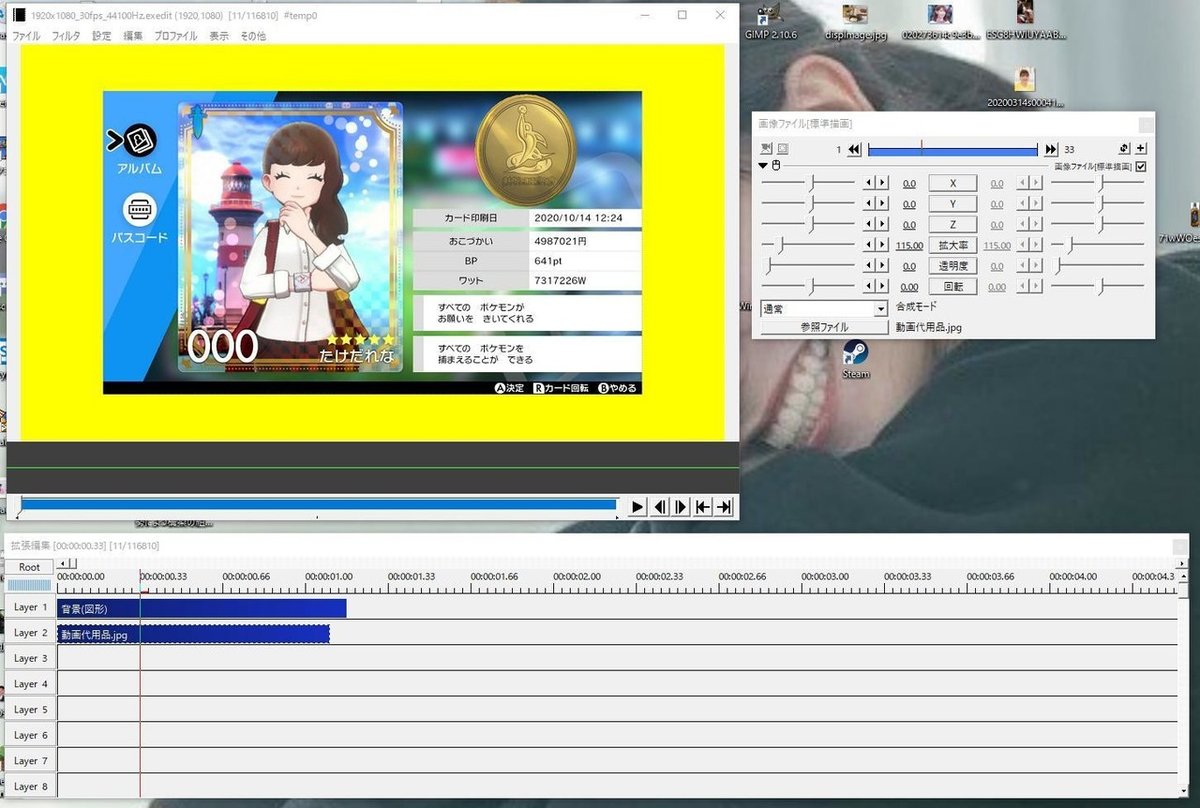Collapse the 画像ファイル section triangle

[763, 166]
